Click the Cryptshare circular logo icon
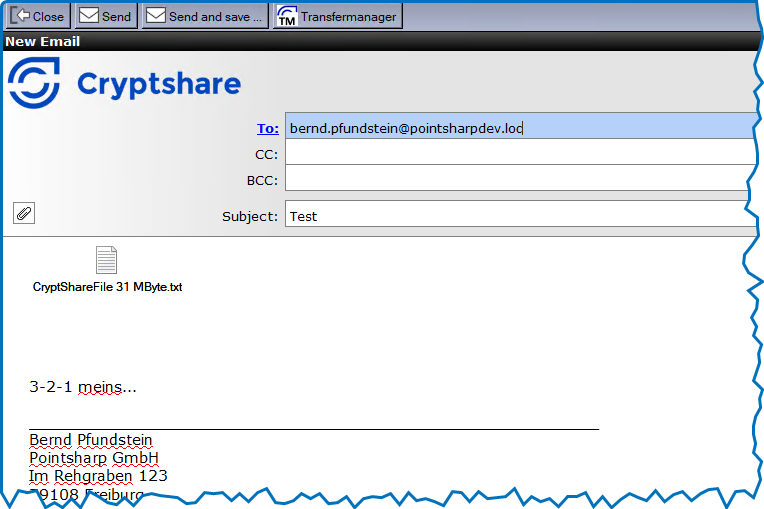 (36, 83)
